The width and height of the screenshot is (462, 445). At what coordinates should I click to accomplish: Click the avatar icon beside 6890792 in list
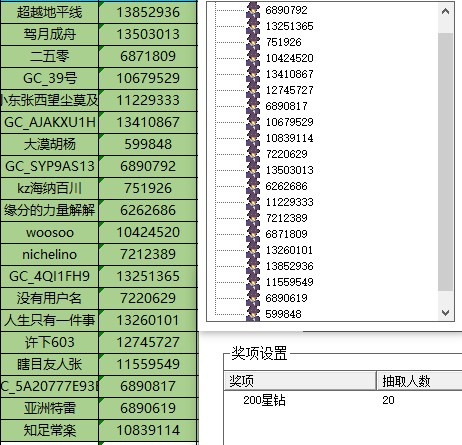[x=253, y=10]
